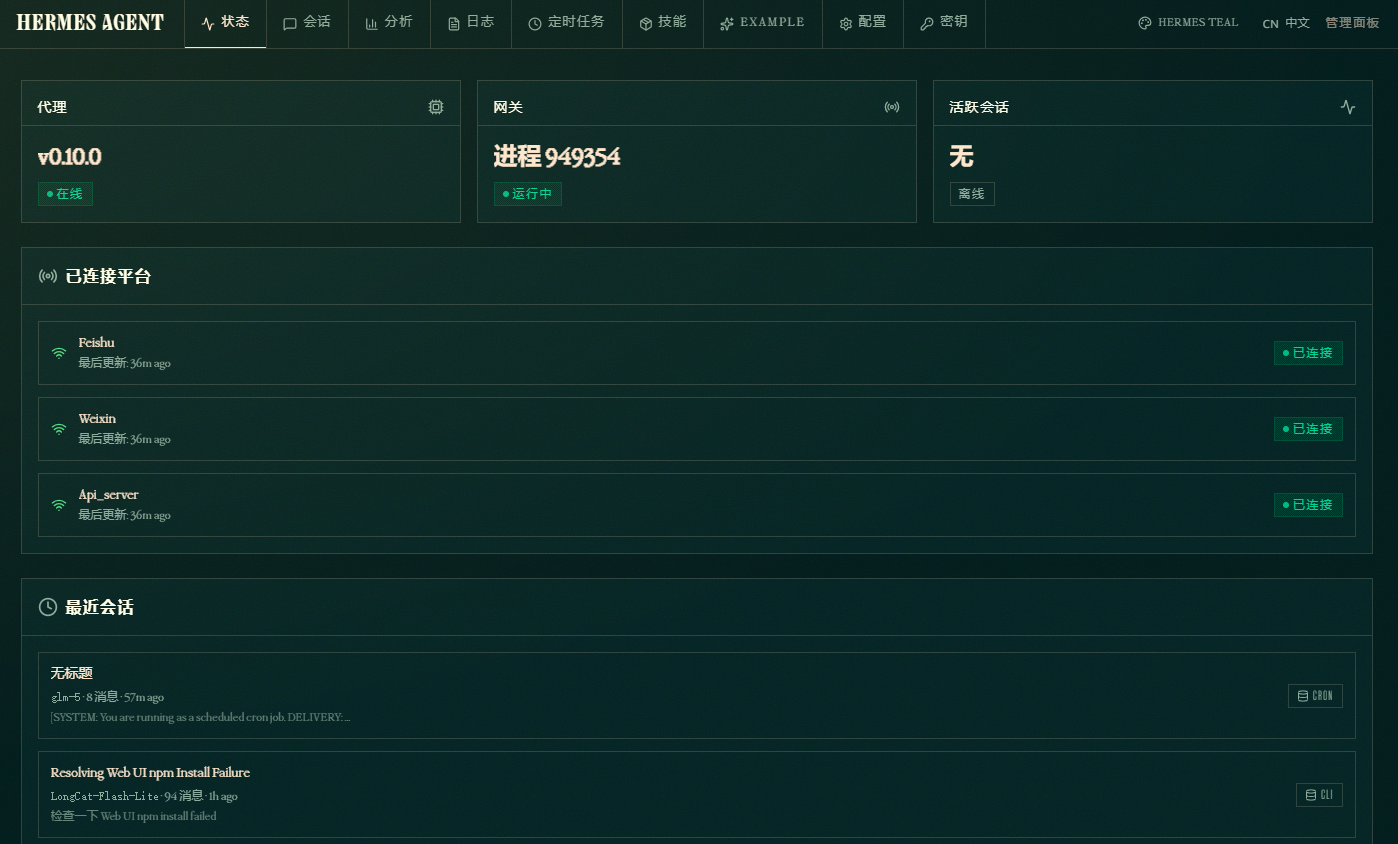Click the CRON badge on the 无标题 session

tap(1315, 695)
